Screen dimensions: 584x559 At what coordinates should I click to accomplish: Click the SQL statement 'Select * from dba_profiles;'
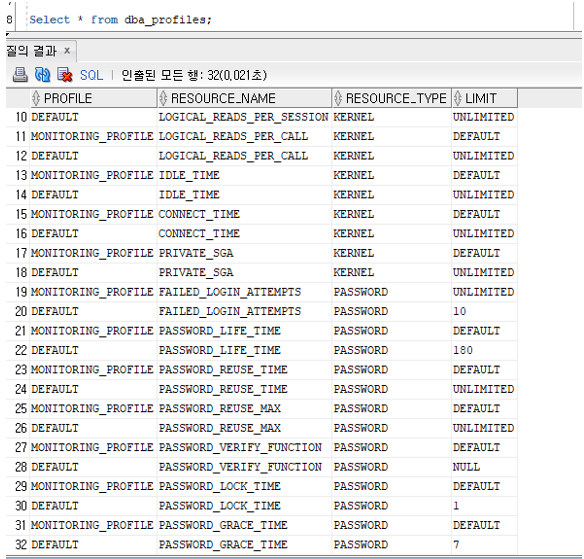(121, 19)
